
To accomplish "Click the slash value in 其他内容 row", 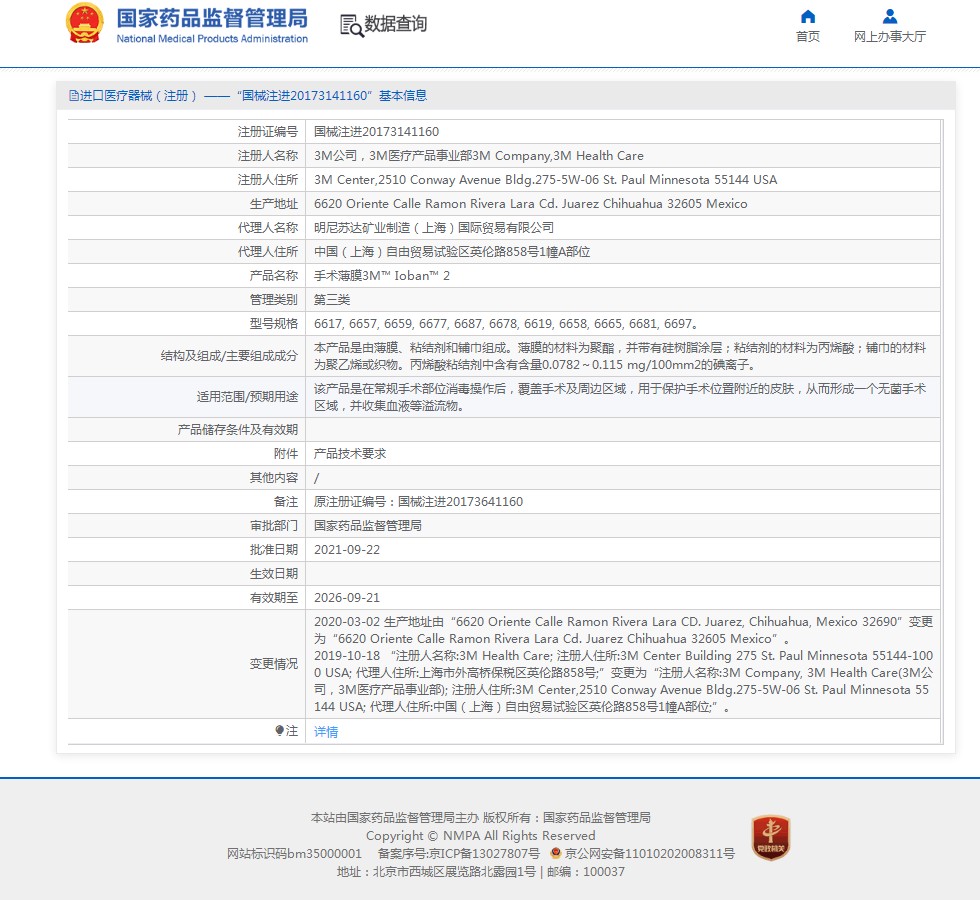I will click(x=316, y=478).
